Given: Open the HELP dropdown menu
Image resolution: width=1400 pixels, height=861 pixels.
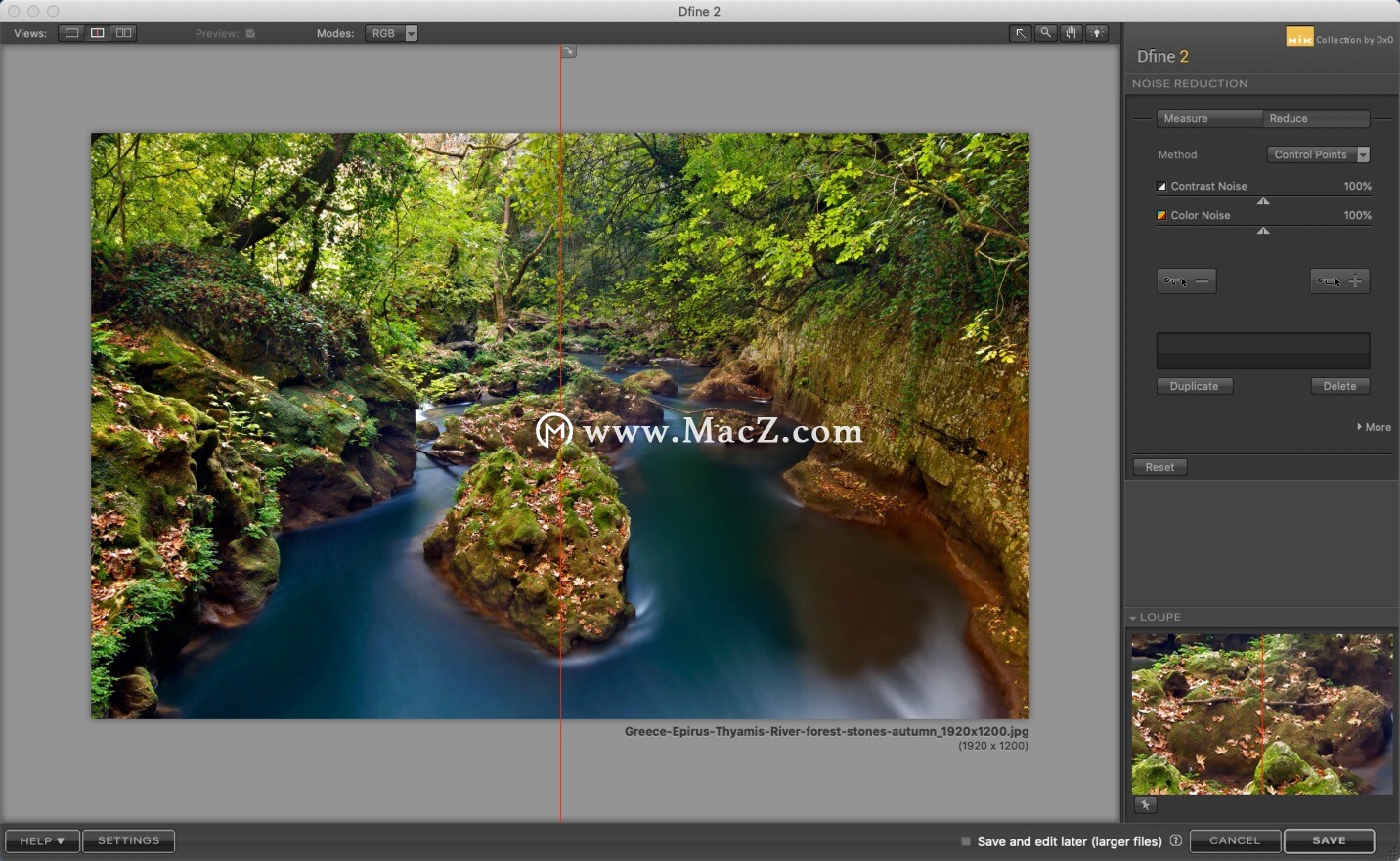Looking at the screenshot, I should tap(42, 840).
